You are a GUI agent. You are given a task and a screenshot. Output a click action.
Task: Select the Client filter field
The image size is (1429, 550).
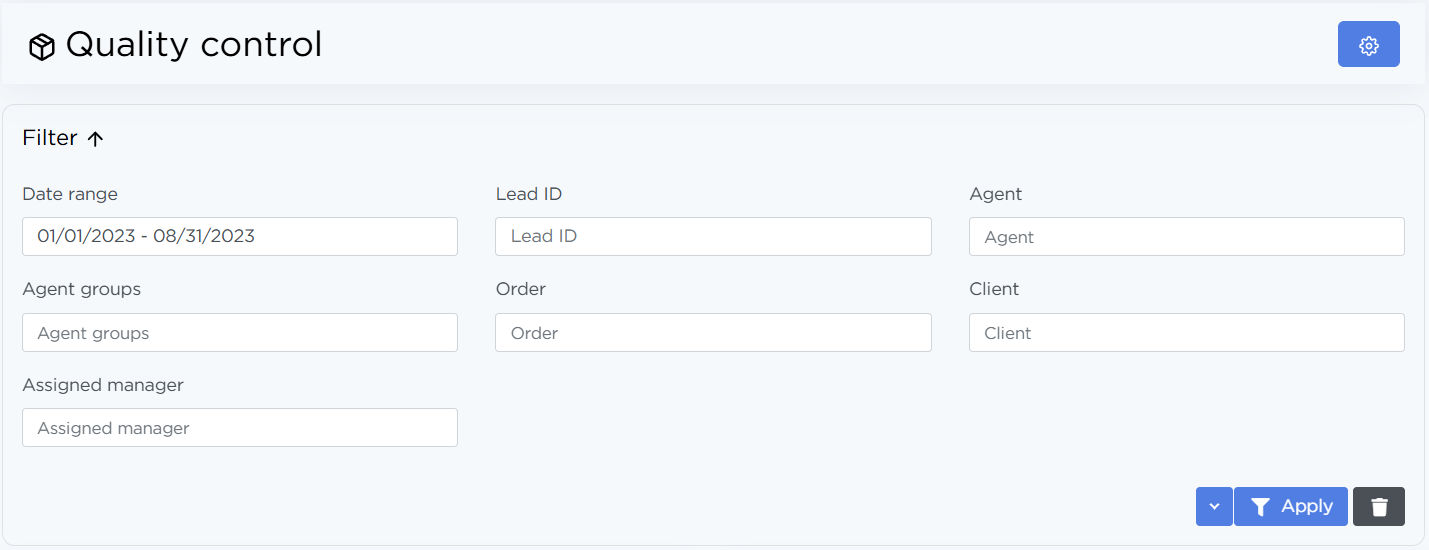coord(1186,333)
